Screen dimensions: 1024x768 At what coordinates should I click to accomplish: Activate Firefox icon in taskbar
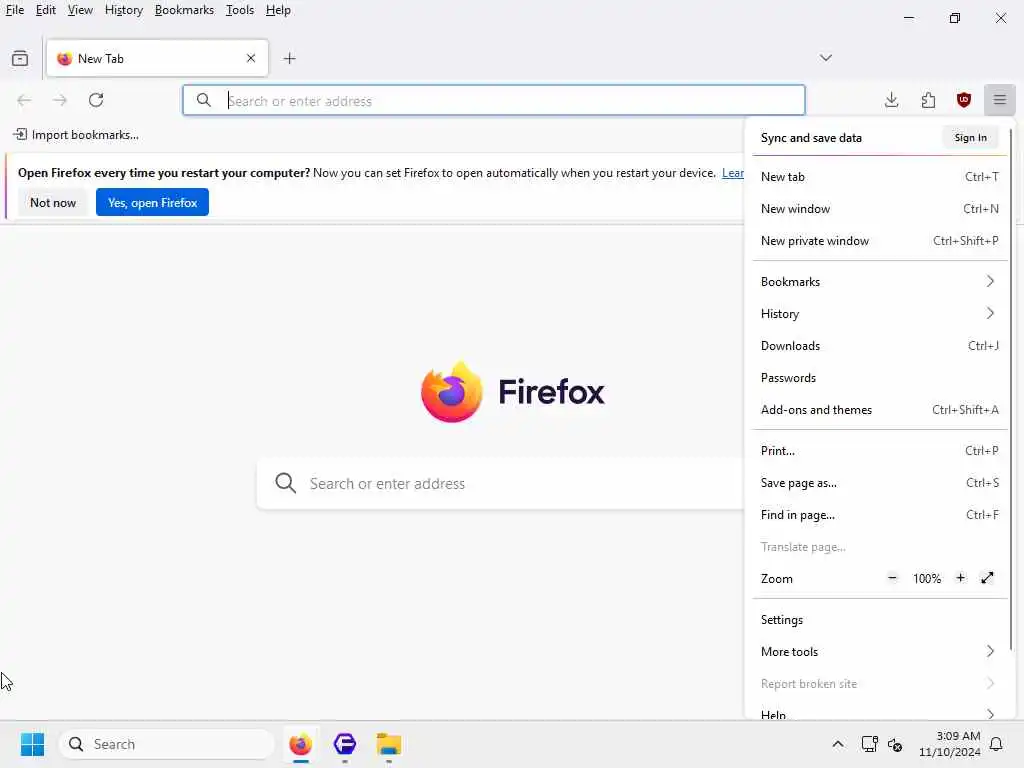tap(300, 744)
